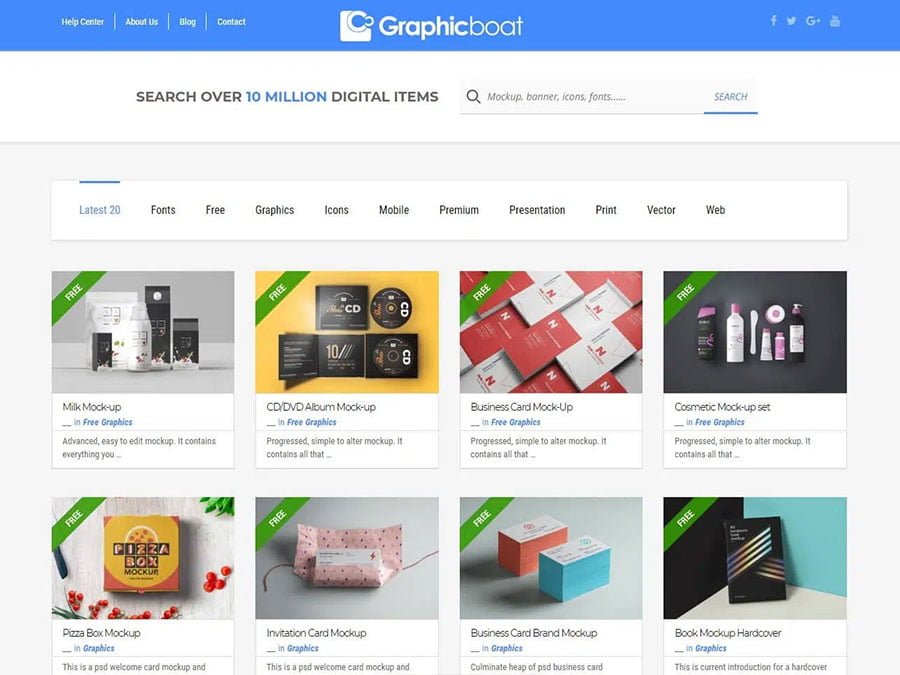Open the Vector category tab

(661, 210)
